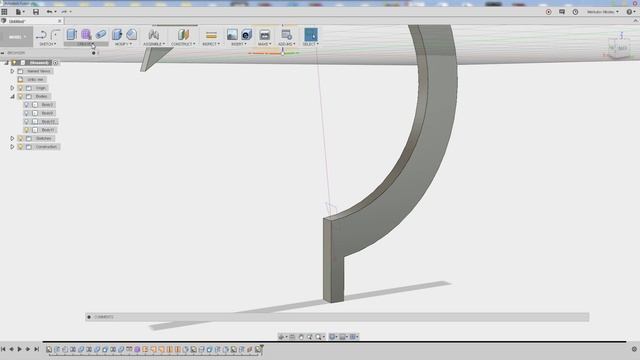Screen dimensions: 640x360
Task: Show Body10 using its light bulb
Action: pos(27,121)
